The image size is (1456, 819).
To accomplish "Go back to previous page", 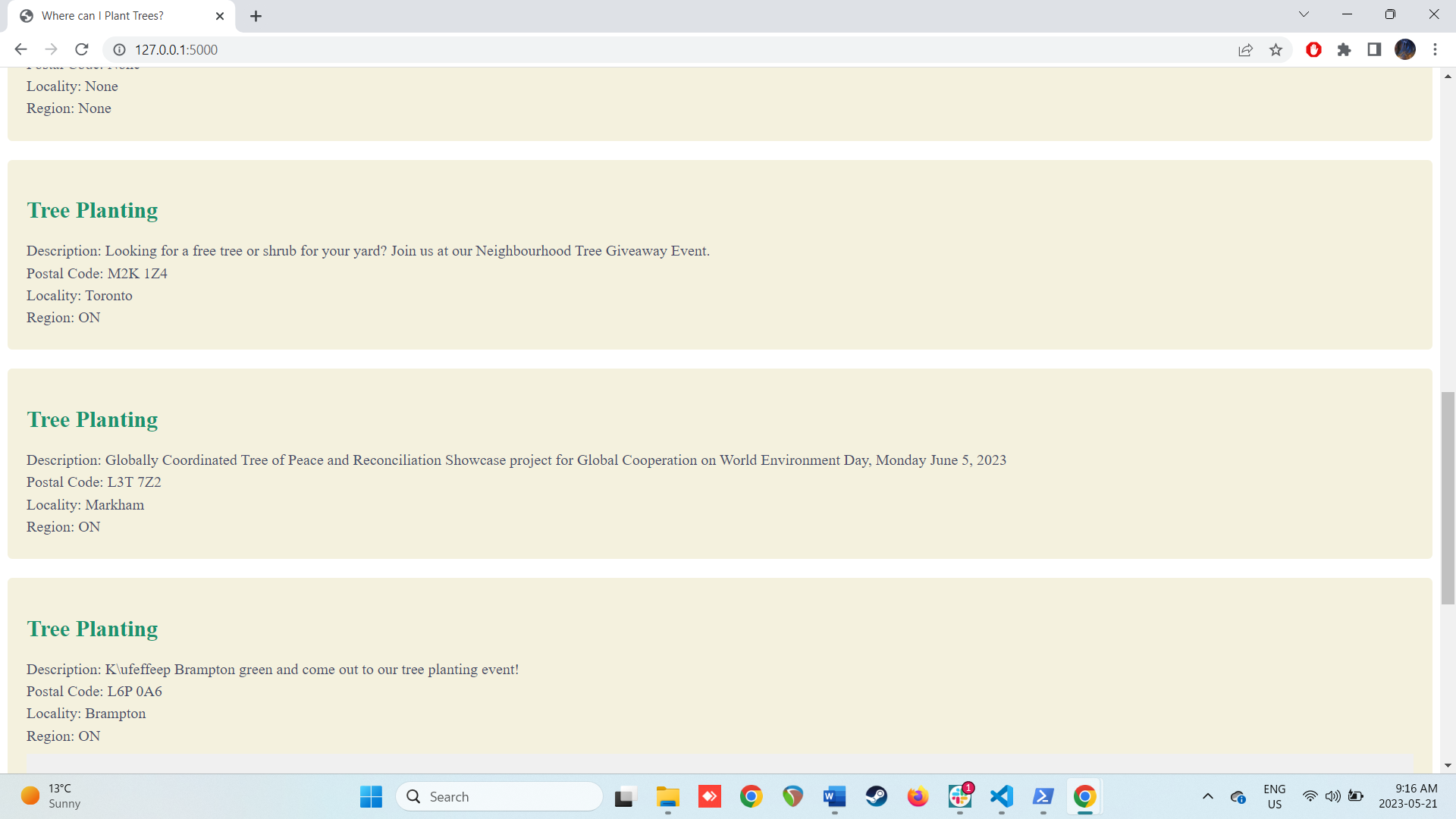I will point(20,49).
